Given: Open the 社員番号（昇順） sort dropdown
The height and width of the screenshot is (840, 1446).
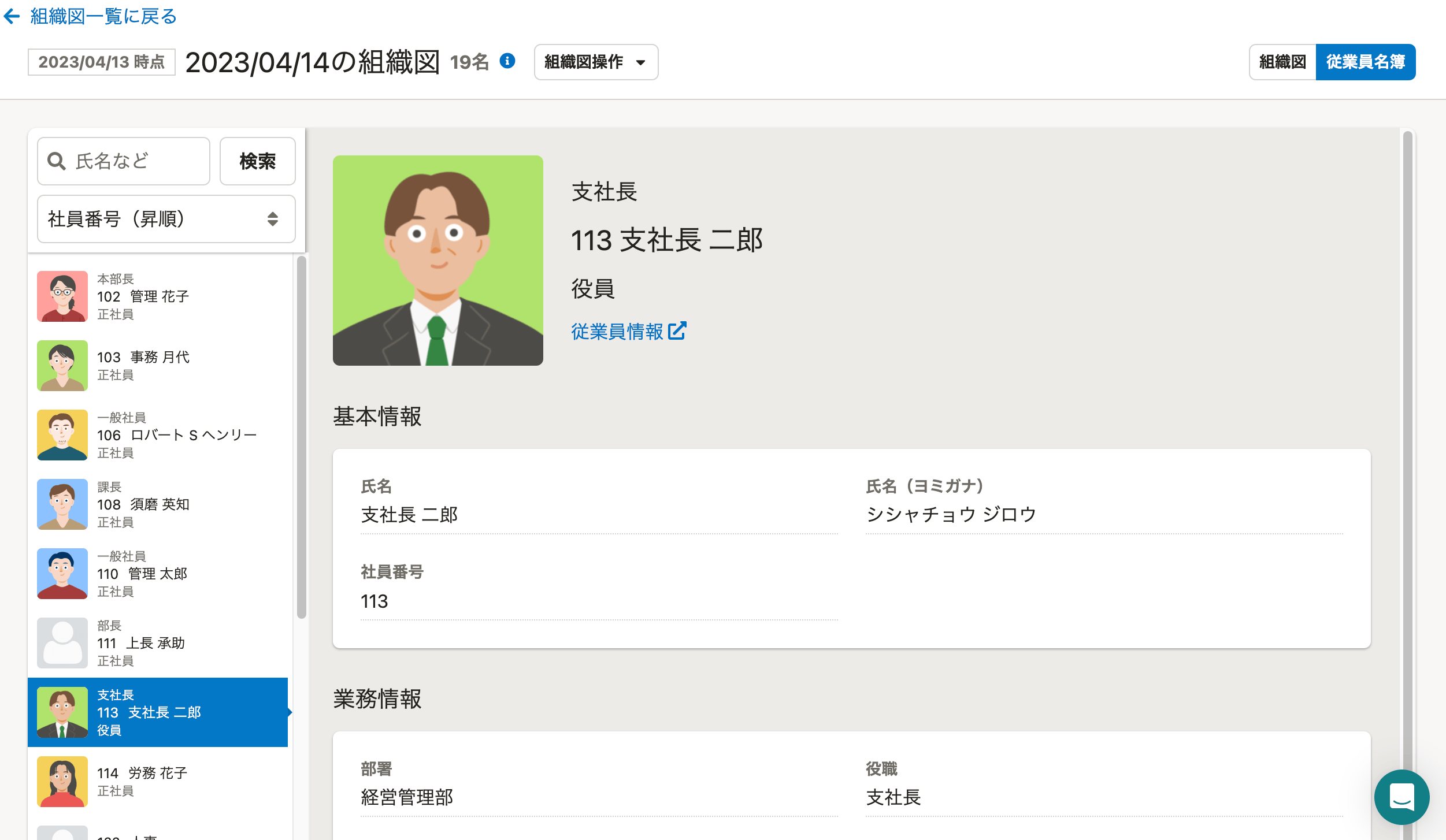Looking at the screenshot, I should [166, 219].
